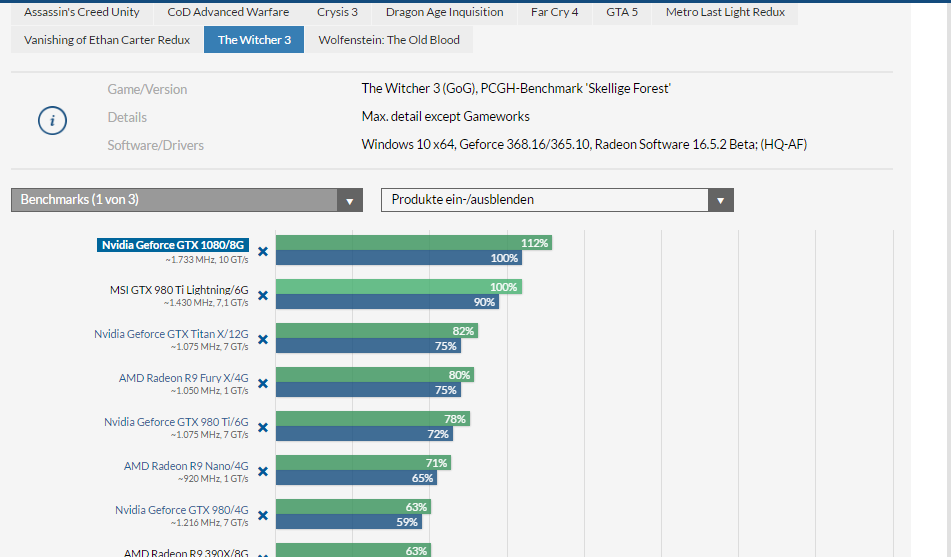951x557 pixels.
Task: Click the 90% blue bar of MSI Lightning
Action: (388, 302)
